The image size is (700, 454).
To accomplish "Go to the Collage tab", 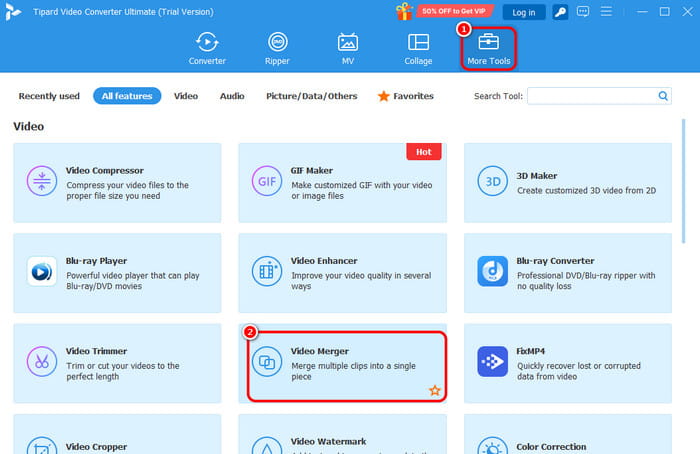I will [x=418, y=49].
